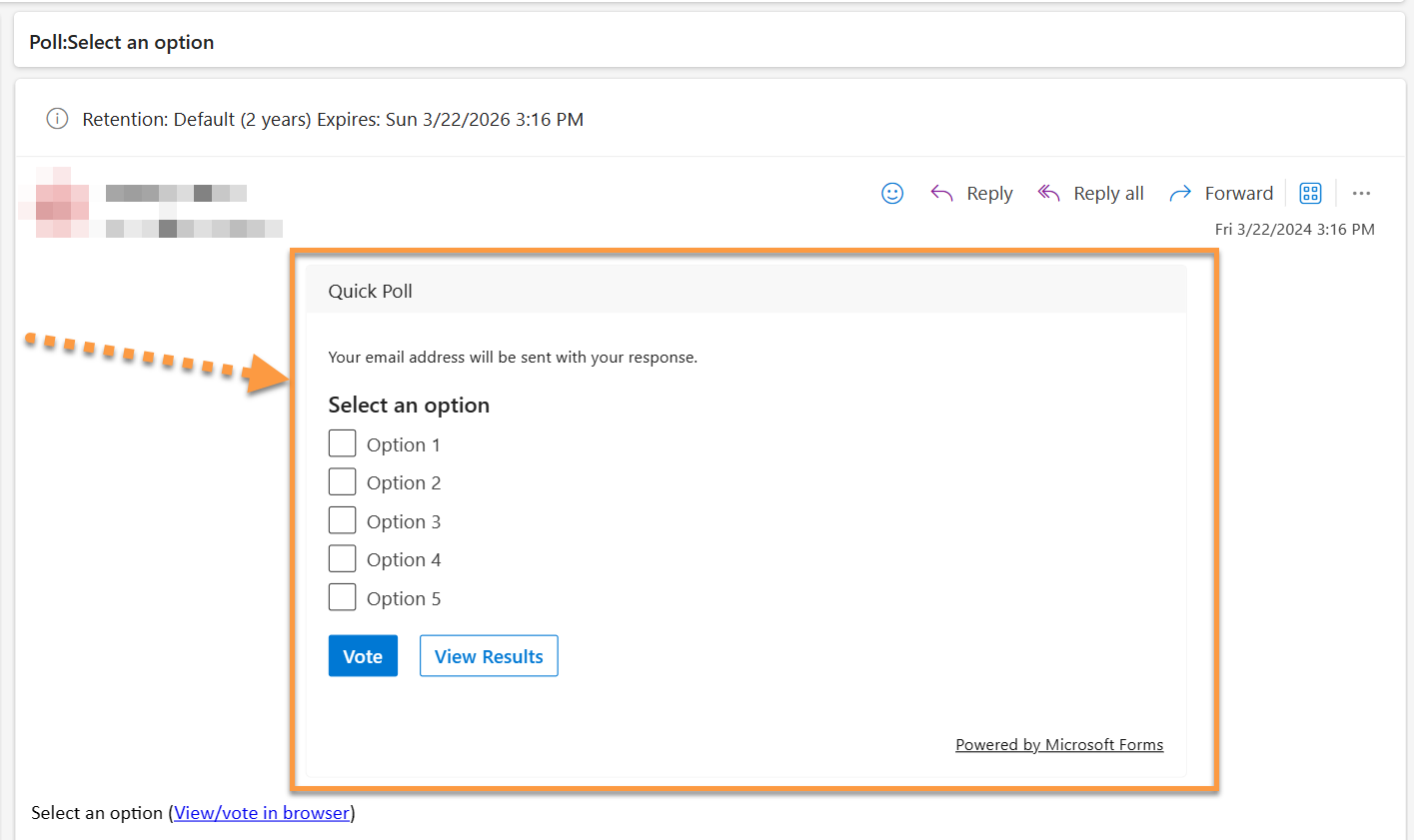
Task: Click the Reply text label
Action: 989,194
